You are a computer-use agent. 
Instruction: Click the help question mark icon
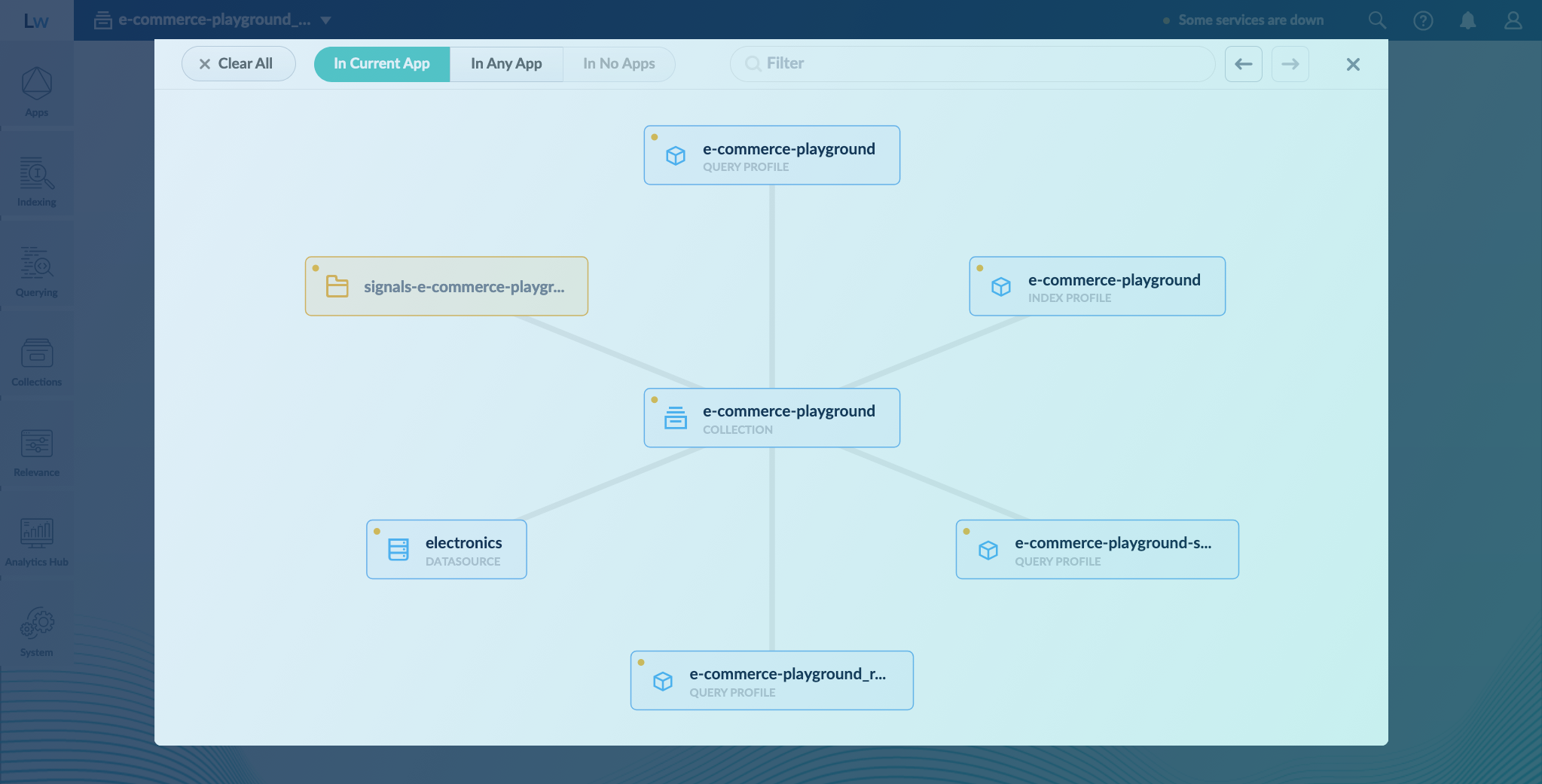[x=1423, y=20]
